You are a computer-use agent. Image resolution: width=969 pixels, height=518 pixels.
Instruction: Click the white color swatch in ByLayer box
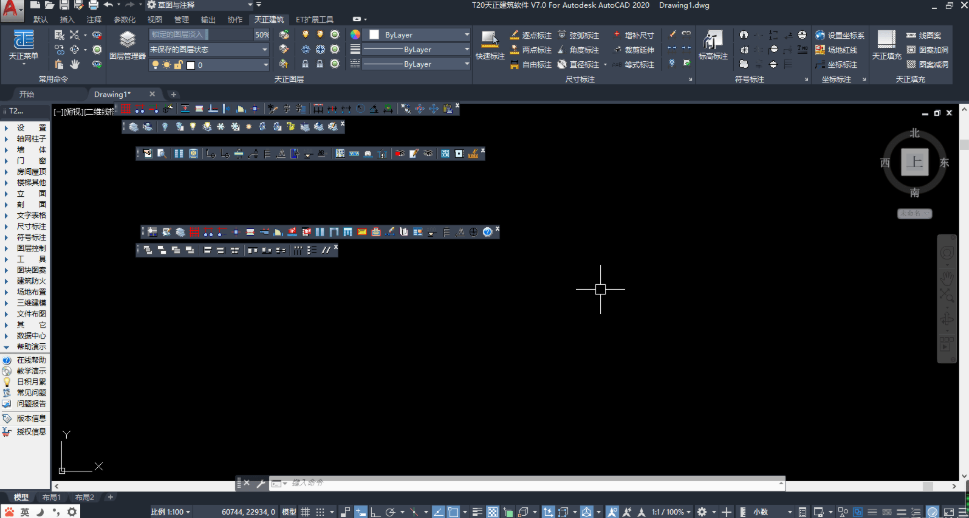(x=374, y=35)
